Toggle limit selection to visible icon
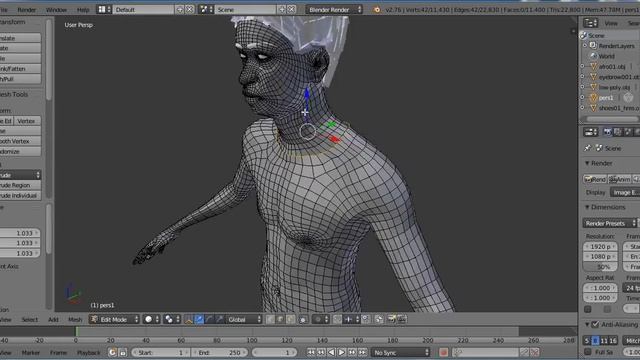Viewport: 640px width, 360px height. pos(303,319)
